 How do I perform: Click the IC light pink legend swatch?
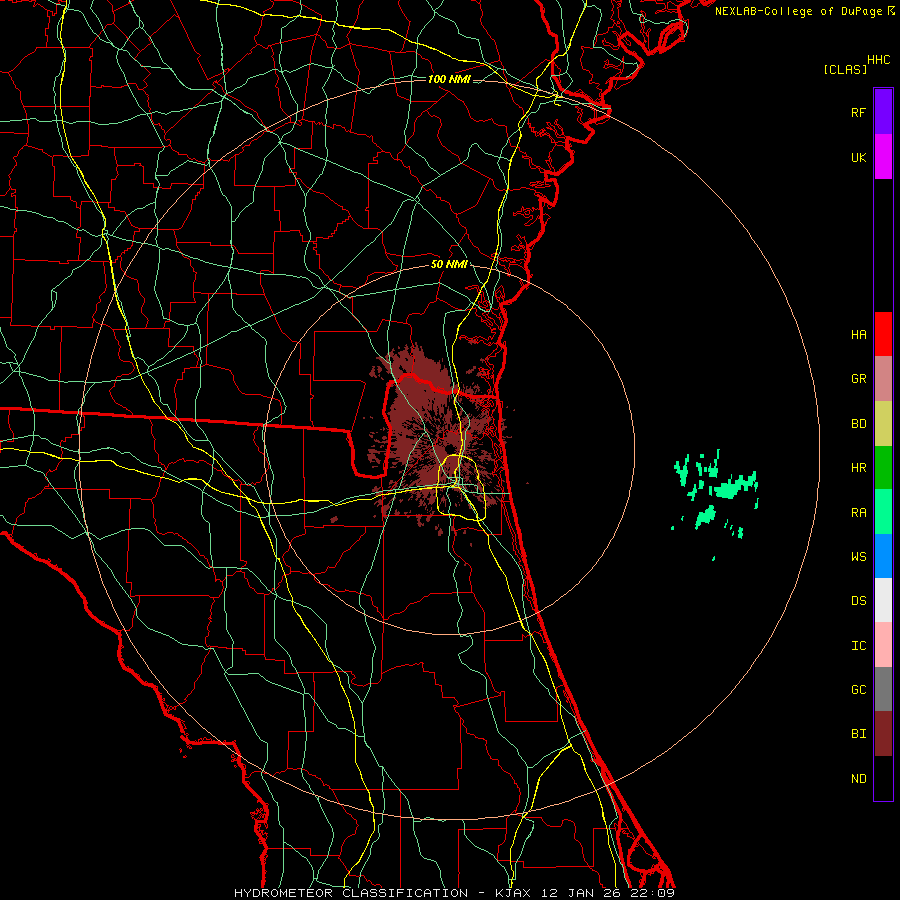pos(883,645)
